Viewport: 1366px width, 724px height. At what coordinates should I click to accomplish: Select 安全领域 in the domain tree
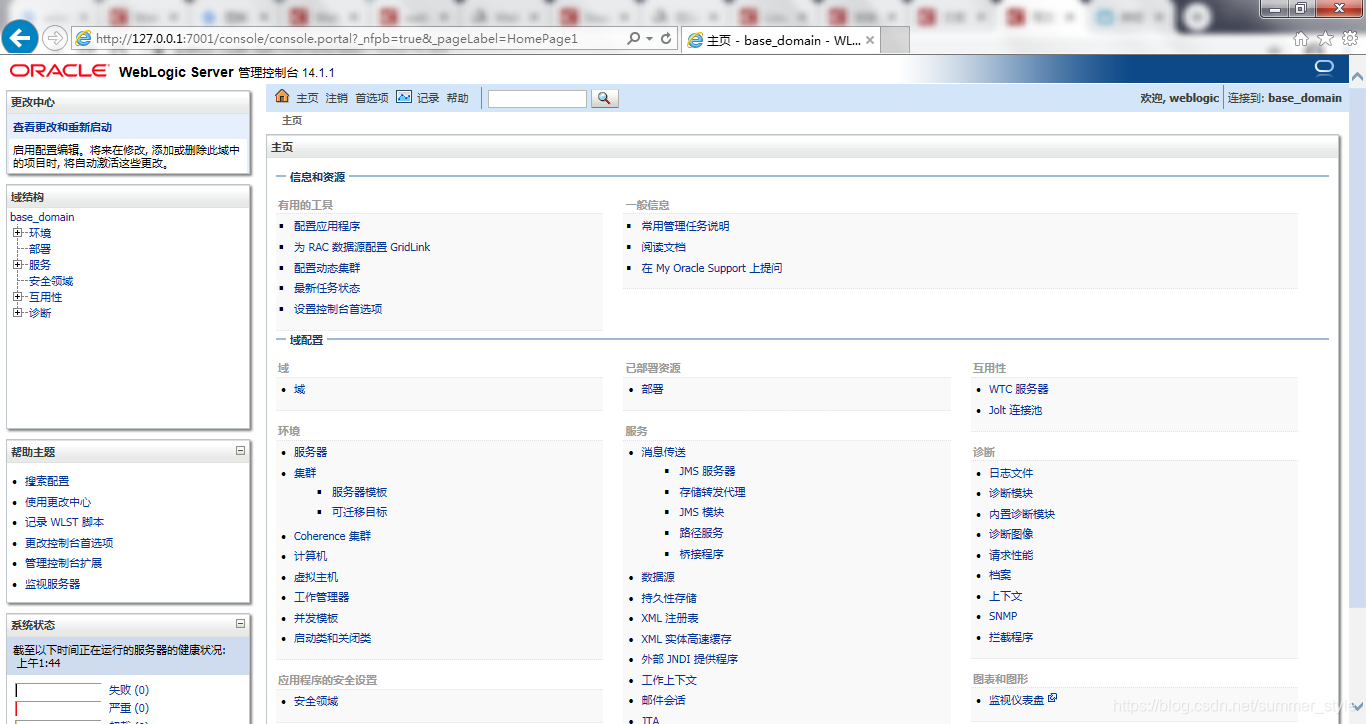point(51,281)
